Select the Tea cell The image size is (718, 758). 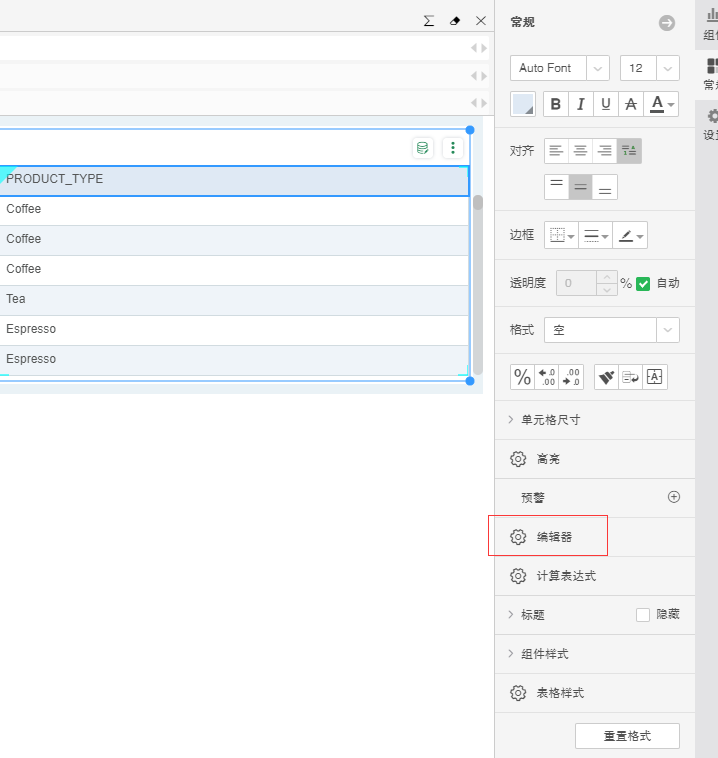click(x=234, y=299)
